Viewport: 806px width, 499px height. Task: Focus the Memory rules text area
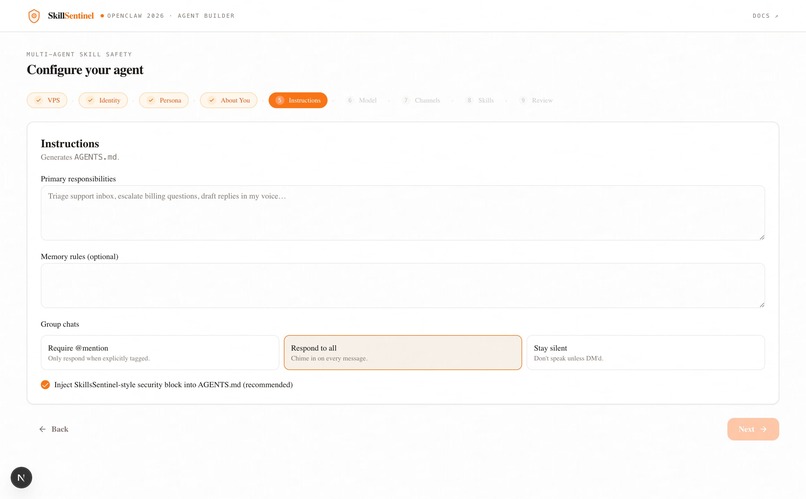(x=403, y=286)
